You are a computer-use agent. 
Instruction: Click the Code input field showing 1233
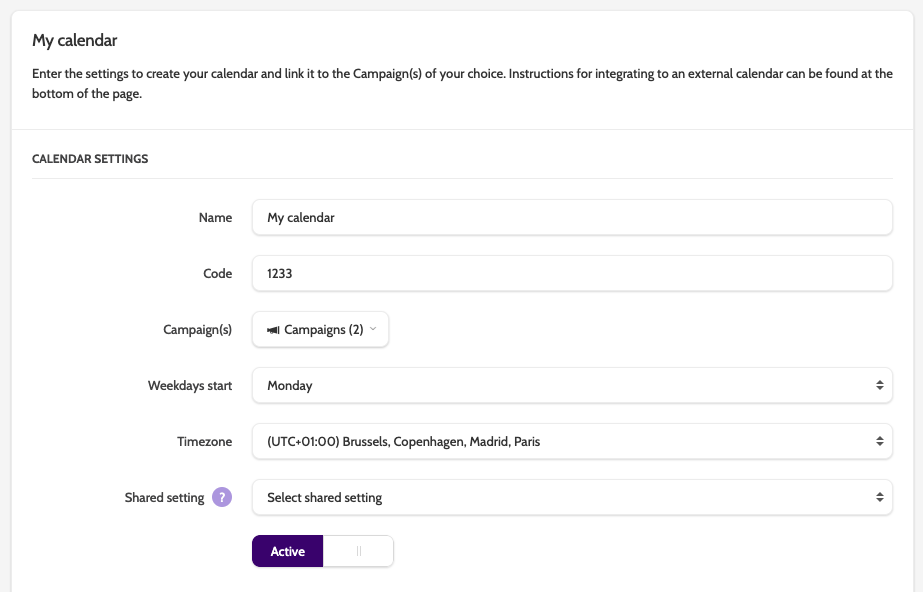(x=572, y=273)
